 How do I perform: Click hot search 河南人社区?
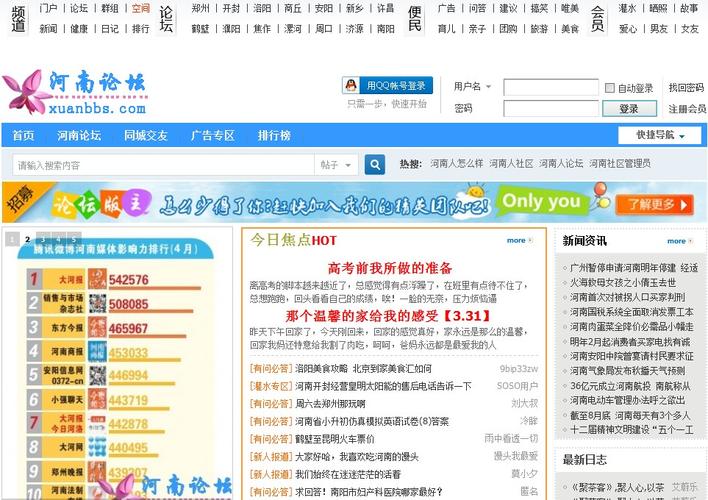click(x=511, y=164)
